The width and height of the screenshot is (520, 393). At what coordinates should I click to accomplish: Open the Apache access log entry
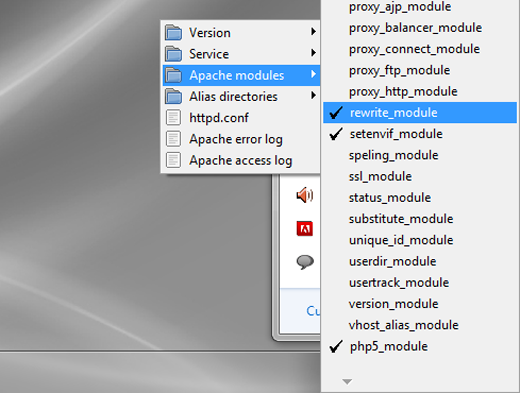(x=241, y=160)
